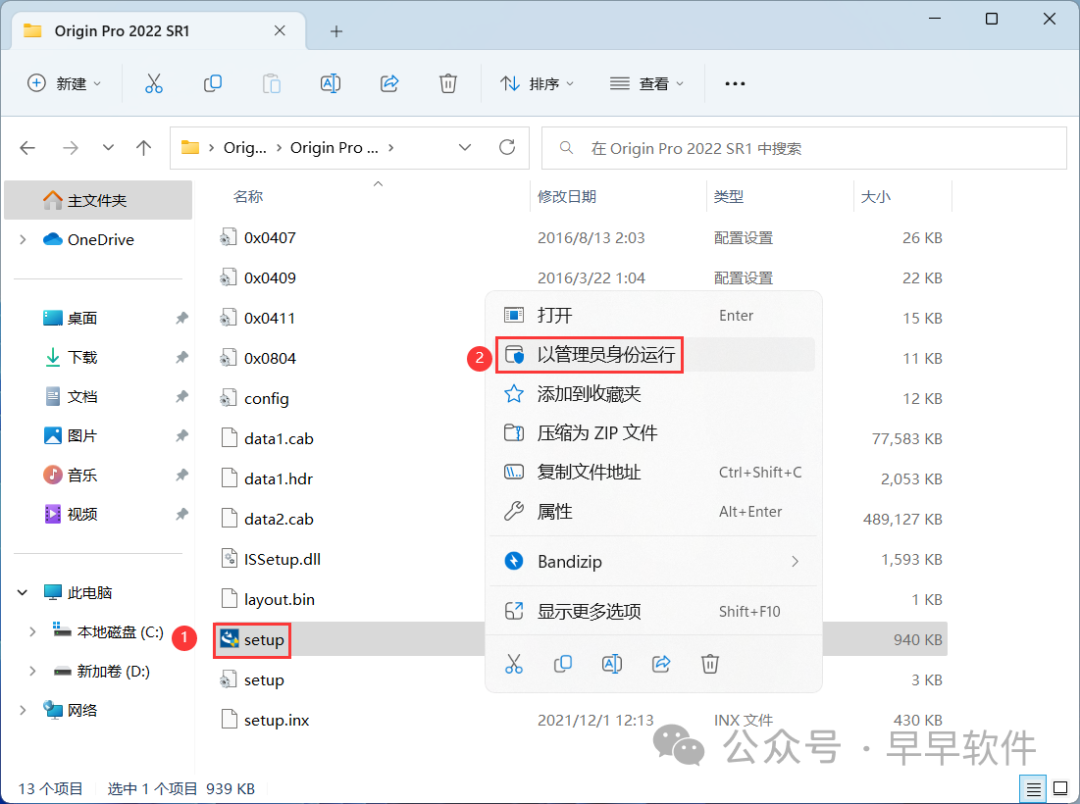Switch to large thumbnails view icon

point(1058,787)
